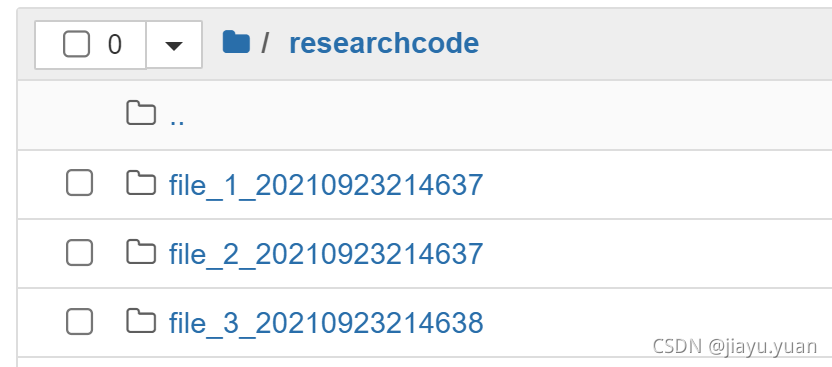This screenshot has width=832, height=367.
Task: Open the selection type dropdown arrow
Action: pos(174,45)
